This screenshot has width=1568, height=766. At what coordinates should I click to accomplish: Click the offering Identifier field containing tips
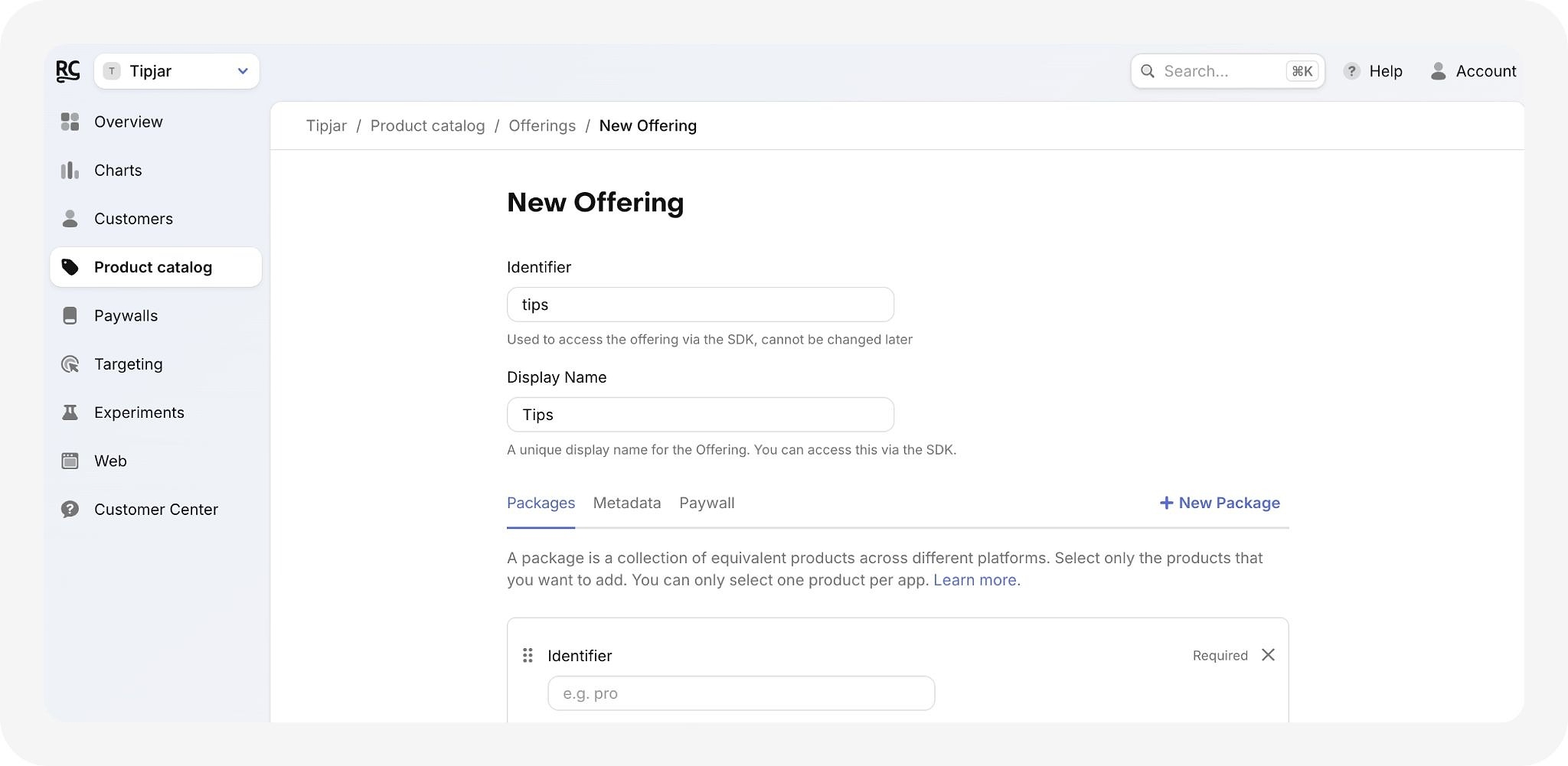point(701,305)
